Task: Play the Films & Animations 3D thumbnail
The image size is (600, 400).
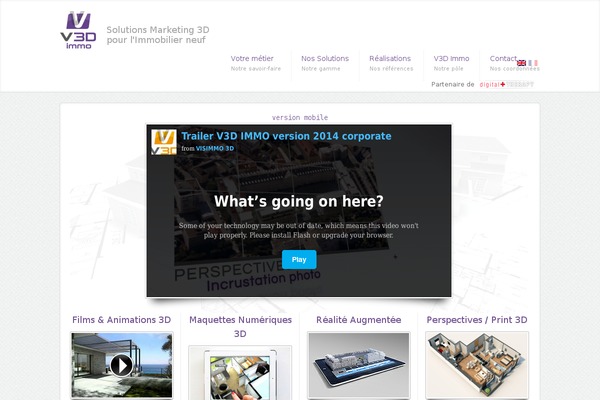Action: tap(122, 365)
